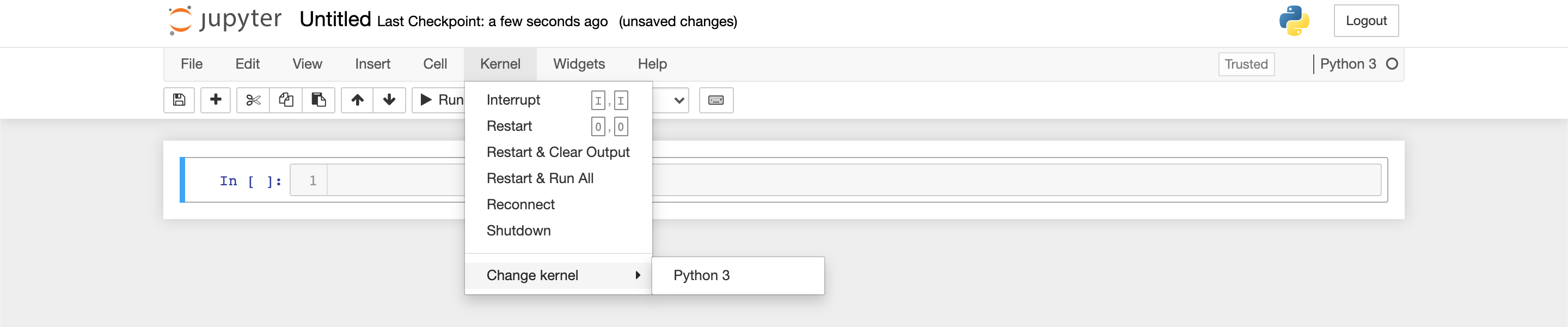
Task: Open the command palette keyboard icon
Action: coord(716,100)
